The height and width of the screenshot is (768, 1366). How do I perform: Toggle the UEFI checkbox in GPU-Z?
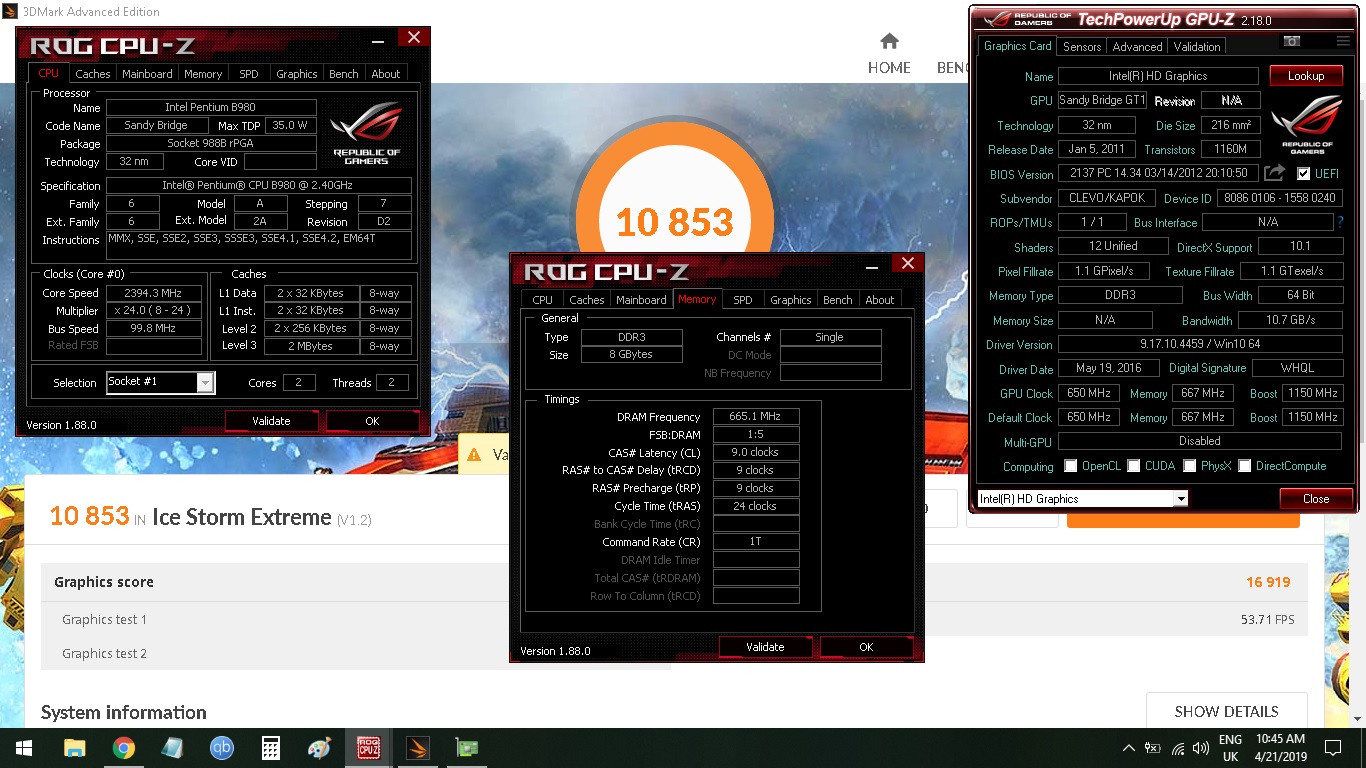(x=1304, y=173)
